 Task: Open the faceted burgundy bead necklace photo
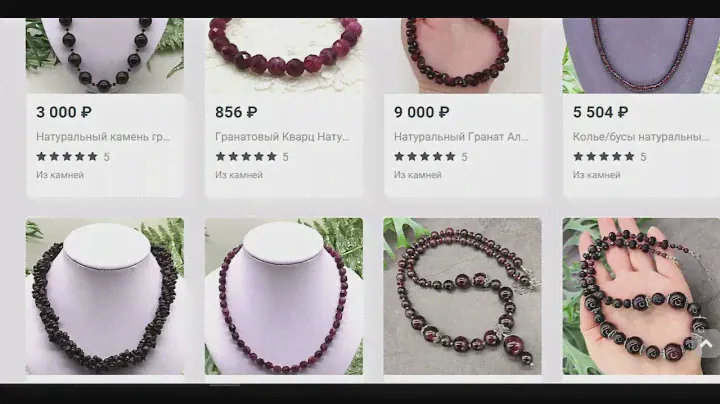(x=284, y=296)
